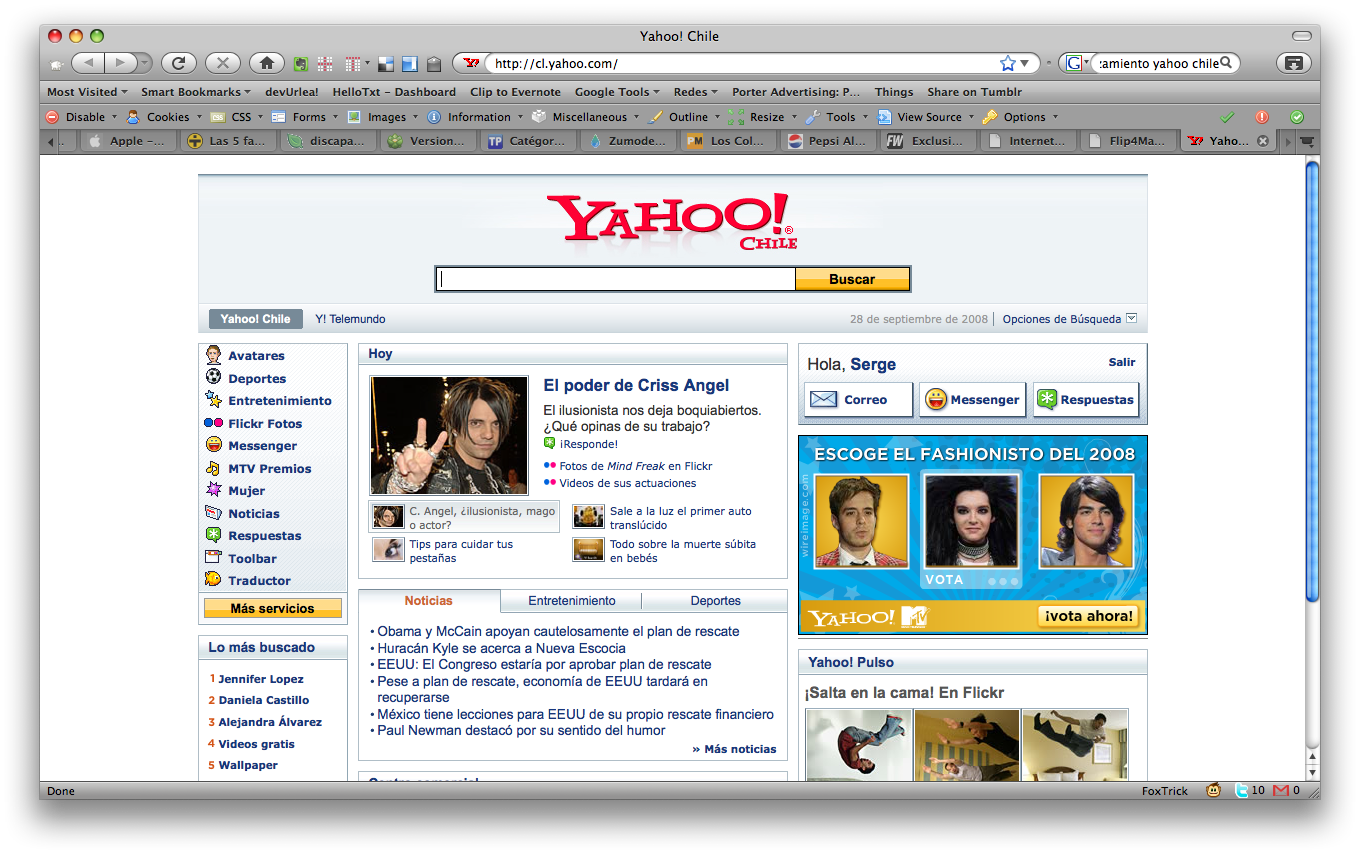The height and width of the screenshot is (854, 1360).
Task: Click the Forward navigation arrow
Action: coord(119,63)
